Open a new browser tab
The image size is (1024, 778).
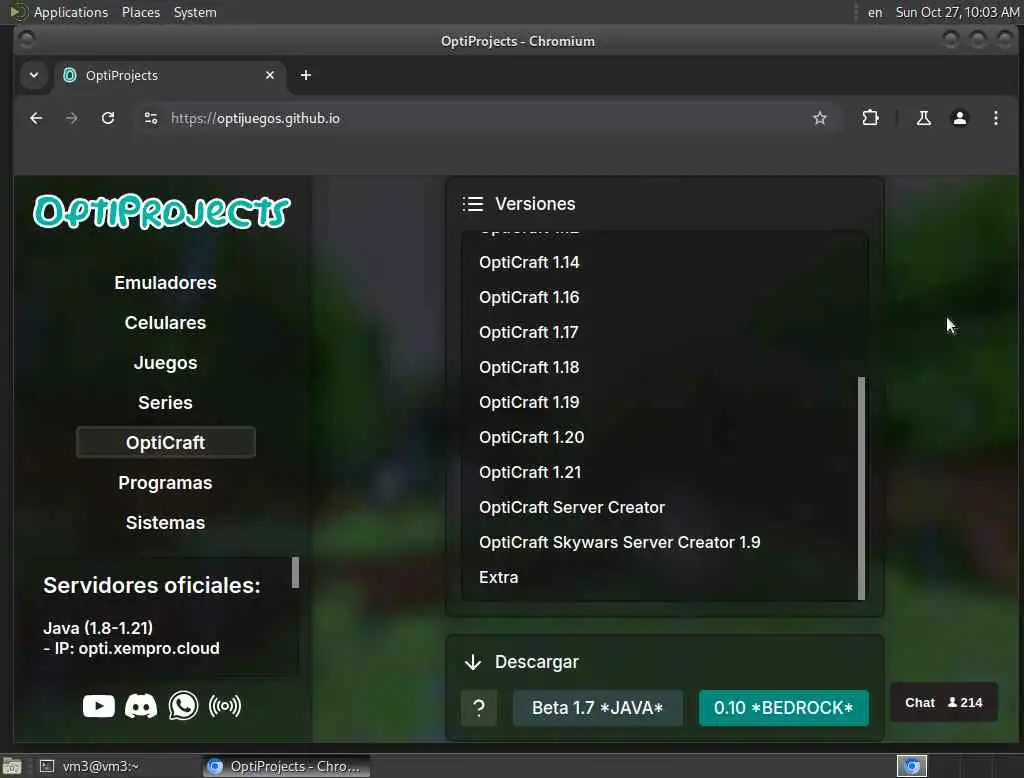[x=306, y=75]
